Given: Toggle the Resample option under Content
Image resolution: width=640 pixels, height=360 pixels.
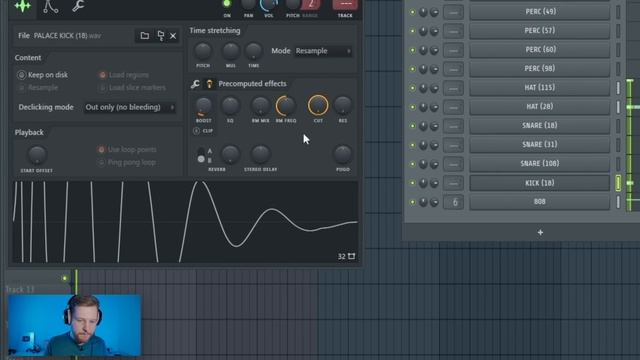Looking at the screenshot, I should pos(21,87).
